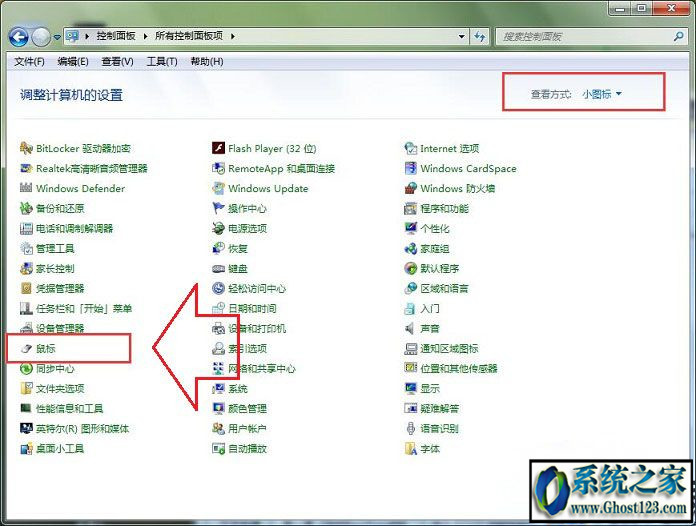Open 通知区域图标 link
The height and width of the screenshot is (526, 696).
point(449,349)
